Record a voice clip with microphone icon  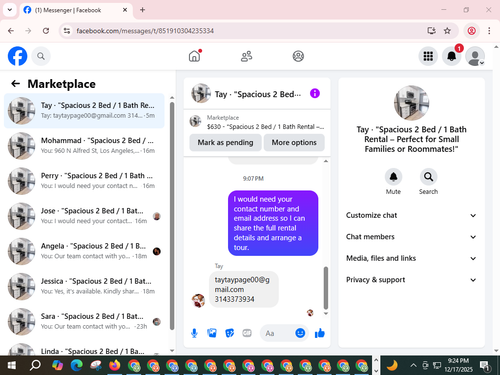point(194,333)
